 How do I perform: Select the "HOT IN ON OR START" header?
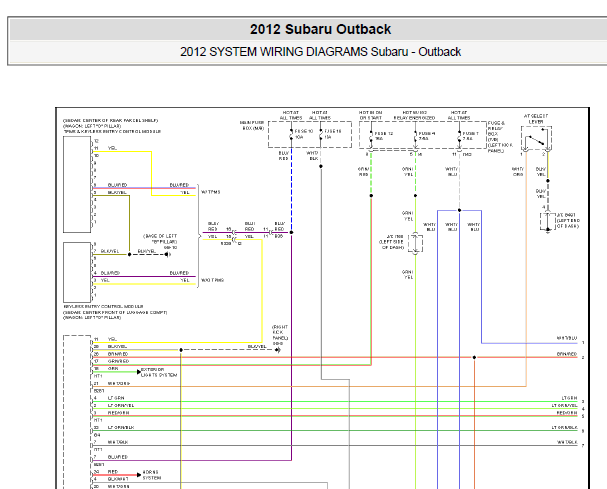370,115
